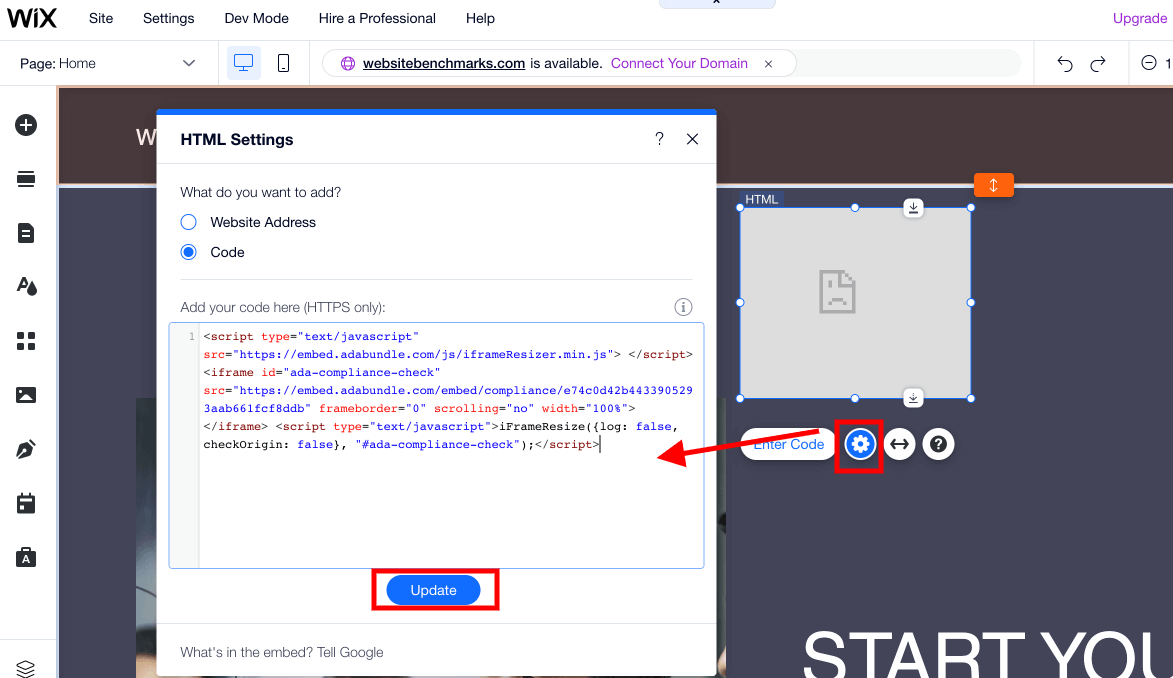Click the Redo arrow
The image size is (1173, 678).
point(1097,64)
